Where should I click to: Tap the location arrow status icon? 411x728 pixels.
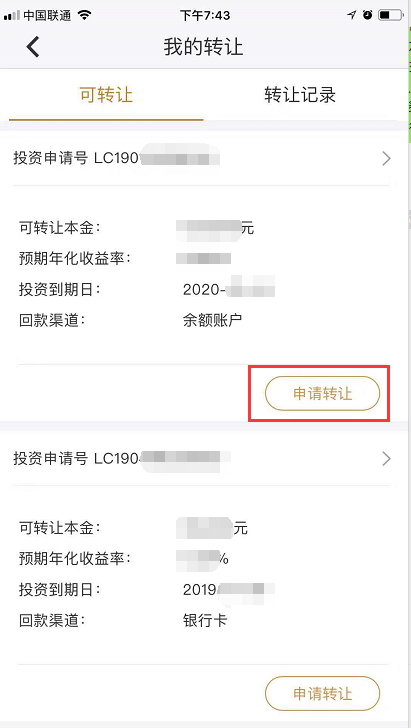pos(352,15)
